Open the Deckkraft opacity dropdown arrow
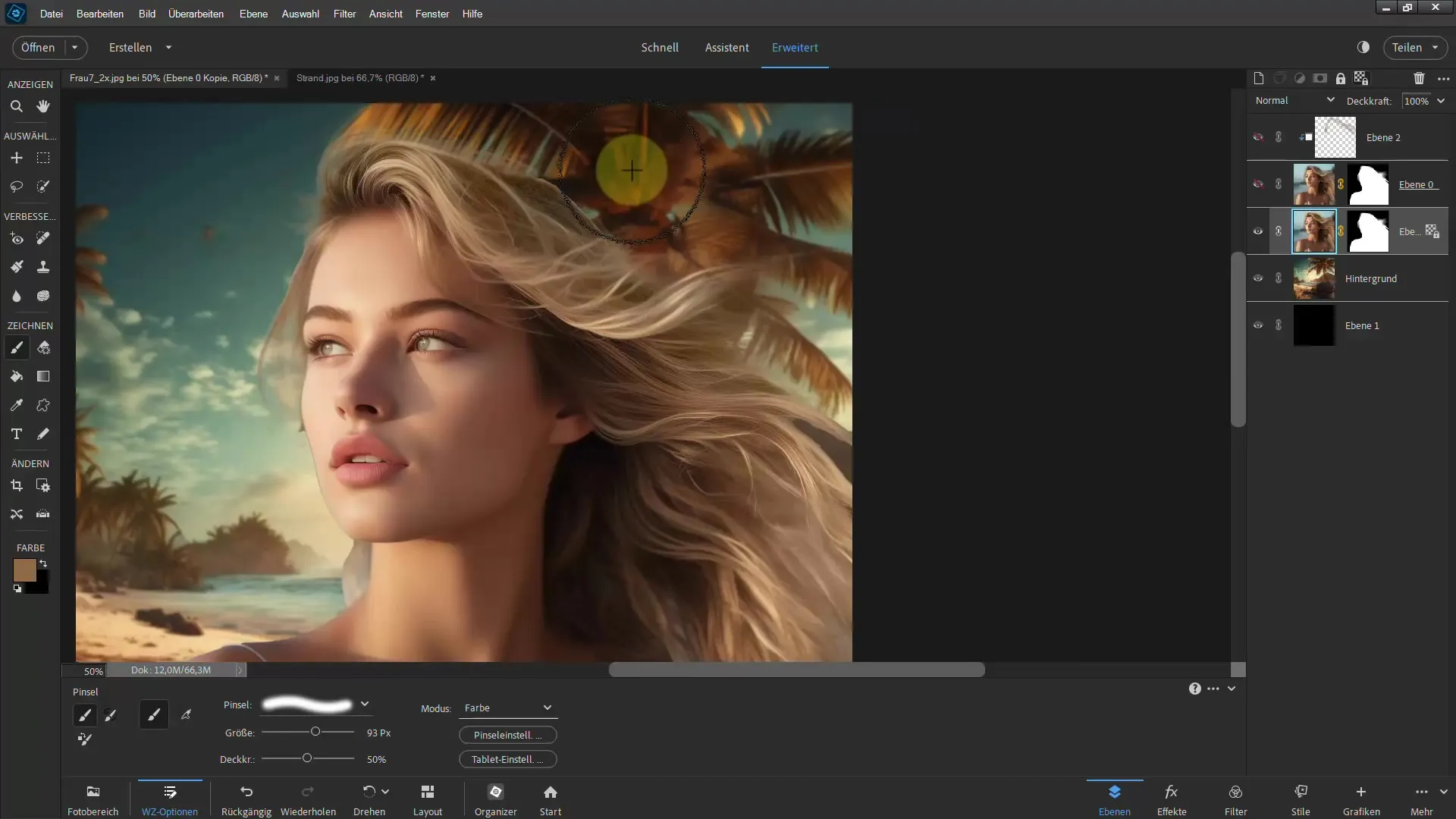 click(1441, 101)
